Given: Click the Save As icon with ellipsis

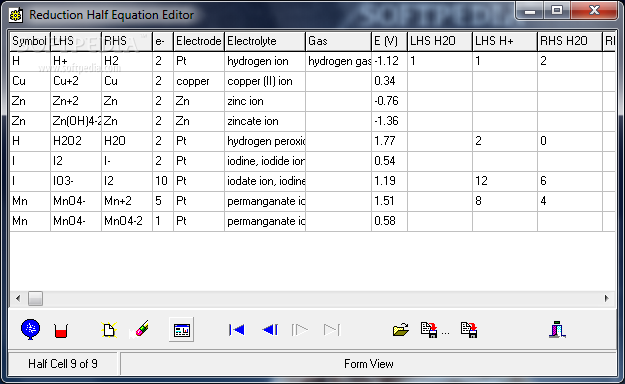Looking at the screenshot, I should click(434, 330).
